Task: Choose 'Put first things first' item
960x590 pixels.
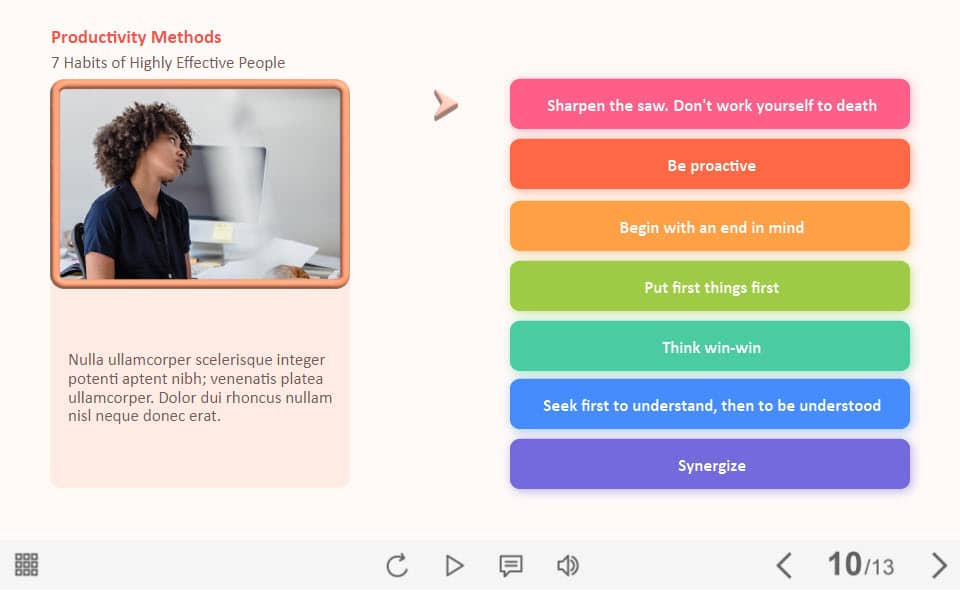Action: [710, 287]
